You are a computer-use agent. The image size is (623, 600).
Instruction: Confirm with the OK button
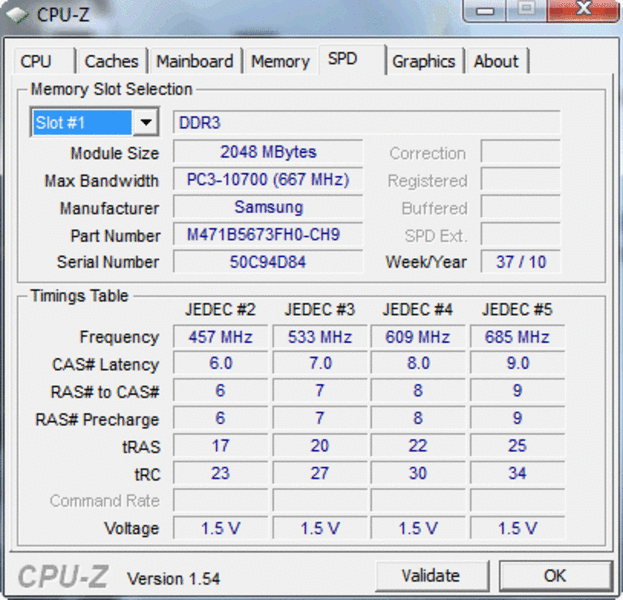tap(555, 576)
